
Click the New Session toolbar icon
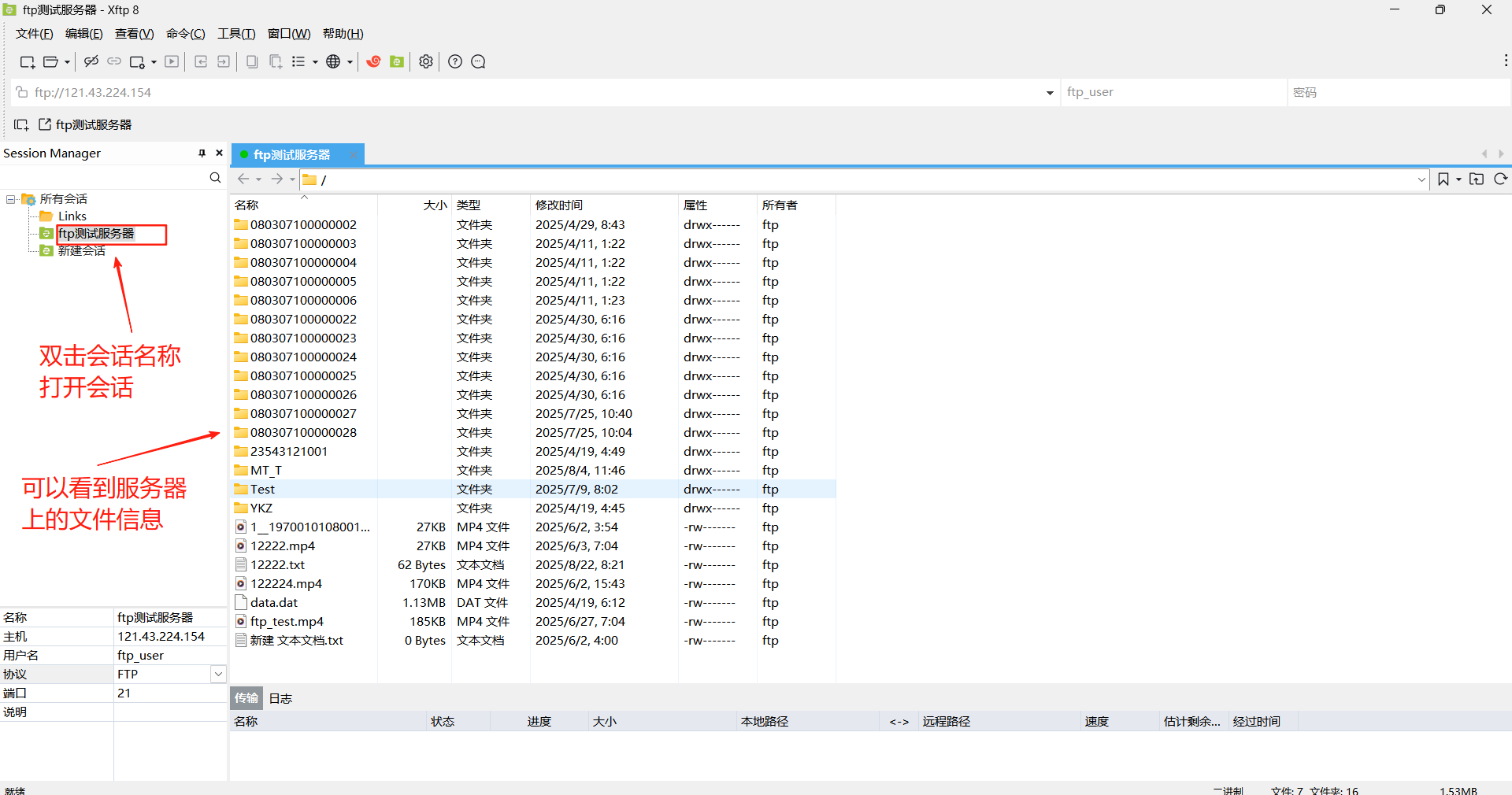[x=28, y=62]
